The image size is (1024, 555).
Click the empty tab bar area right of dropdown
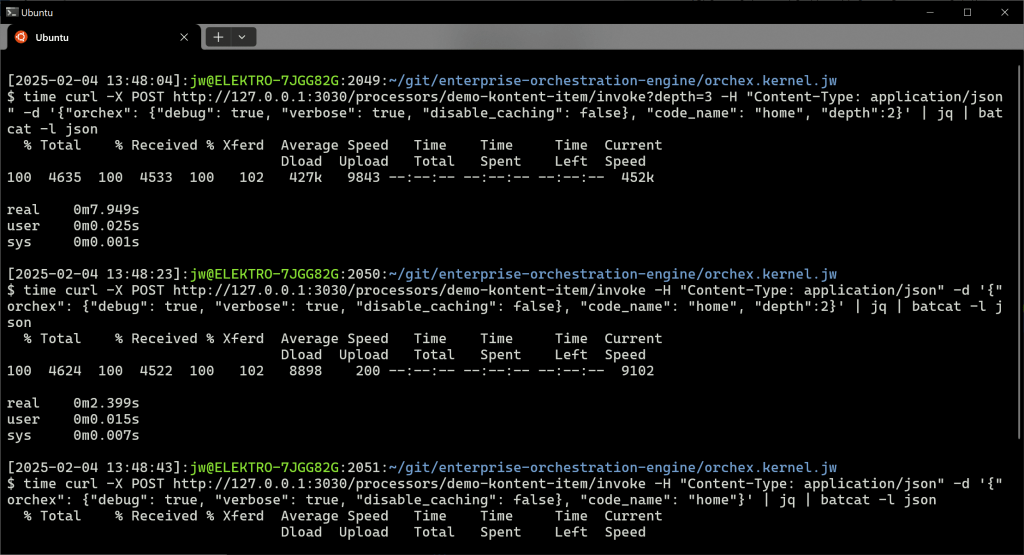coord(600,37)
